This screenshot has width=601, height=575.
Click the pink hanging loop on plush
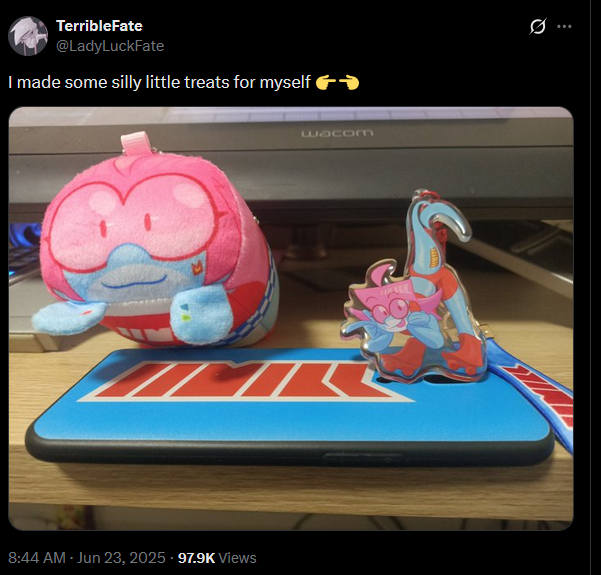134,144
